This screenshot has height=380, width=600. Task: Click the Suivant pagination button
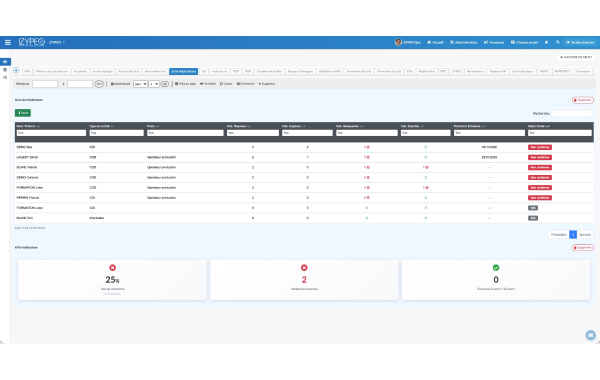585,235
